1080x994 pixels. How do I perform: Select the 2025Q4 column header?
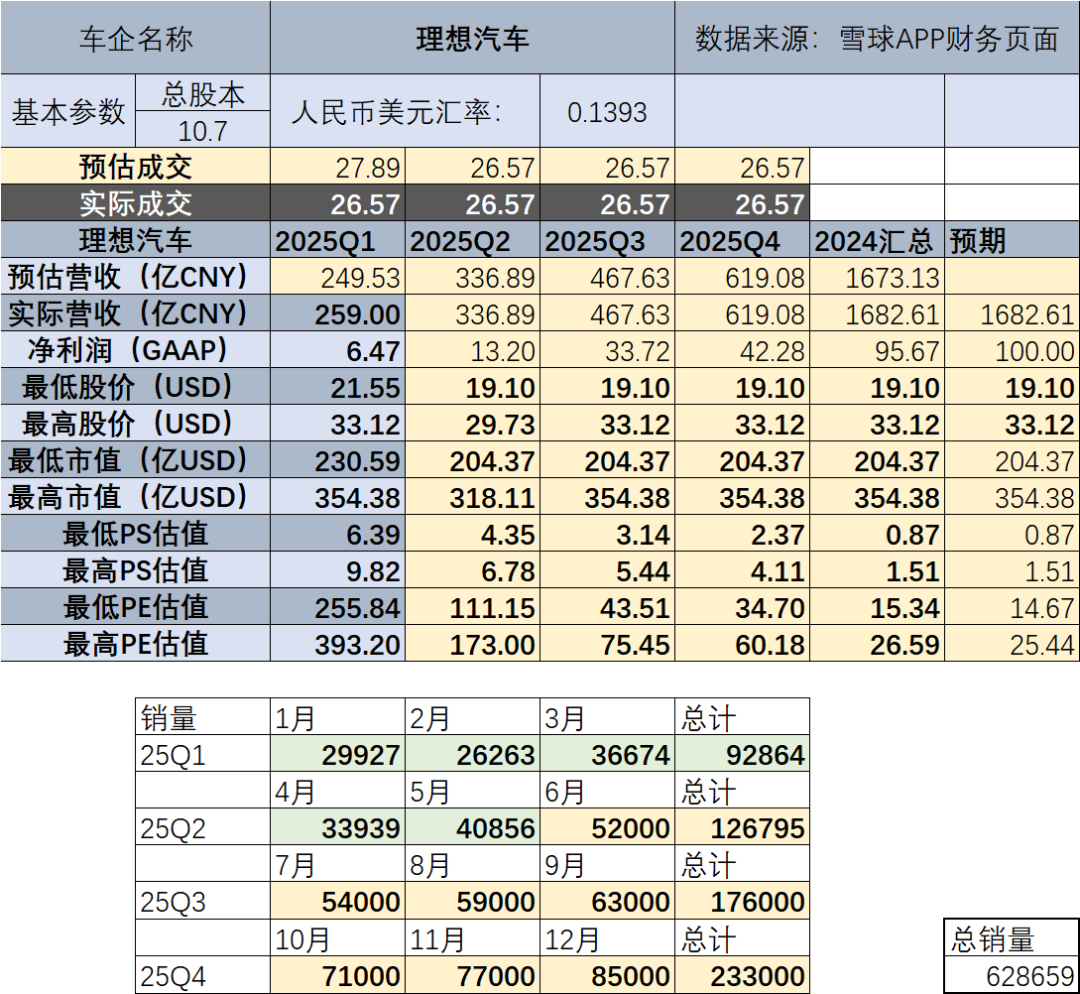742,240
